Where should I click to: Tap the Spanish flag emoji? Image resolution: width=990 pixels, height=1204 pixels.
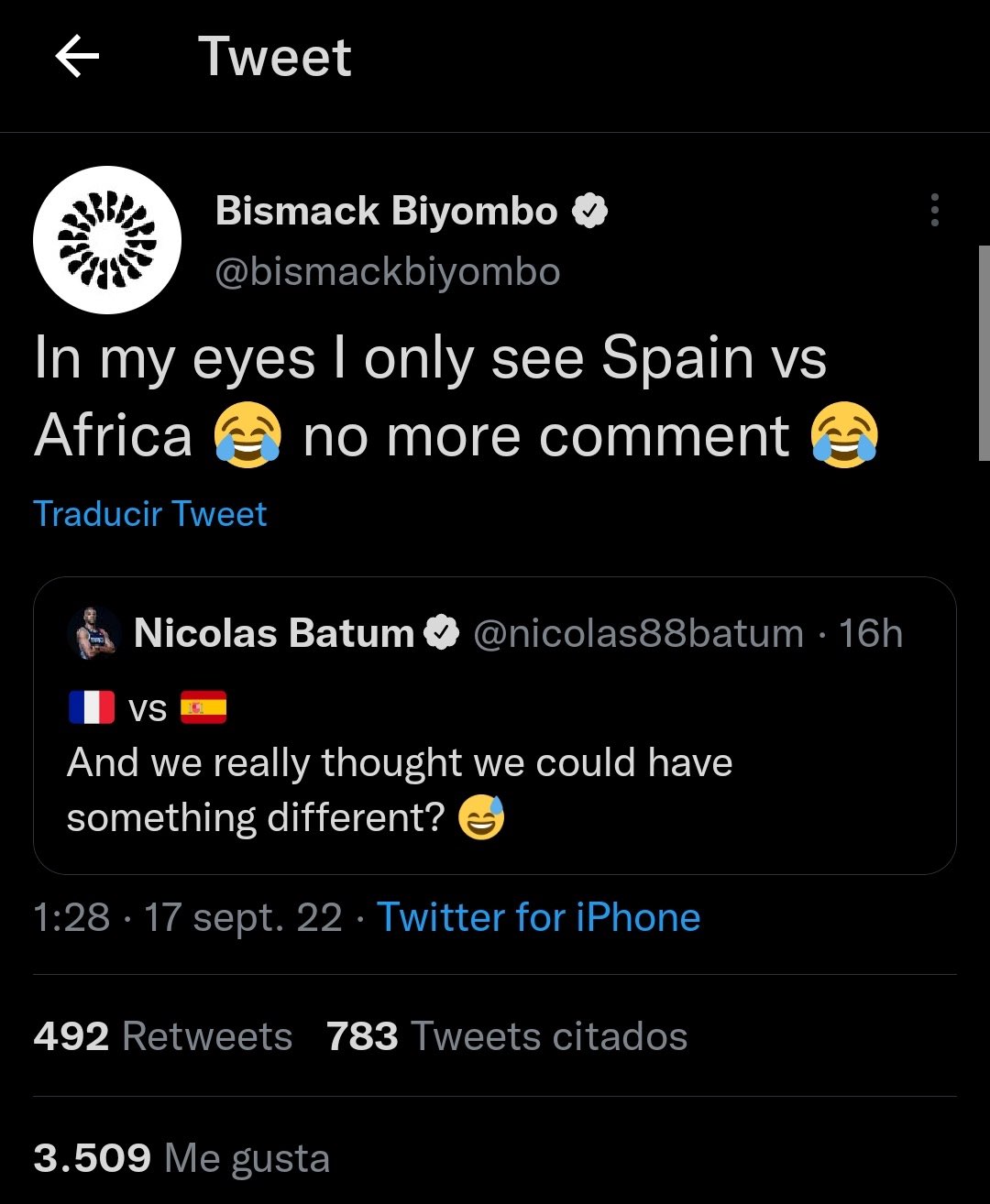pos(203,707)
